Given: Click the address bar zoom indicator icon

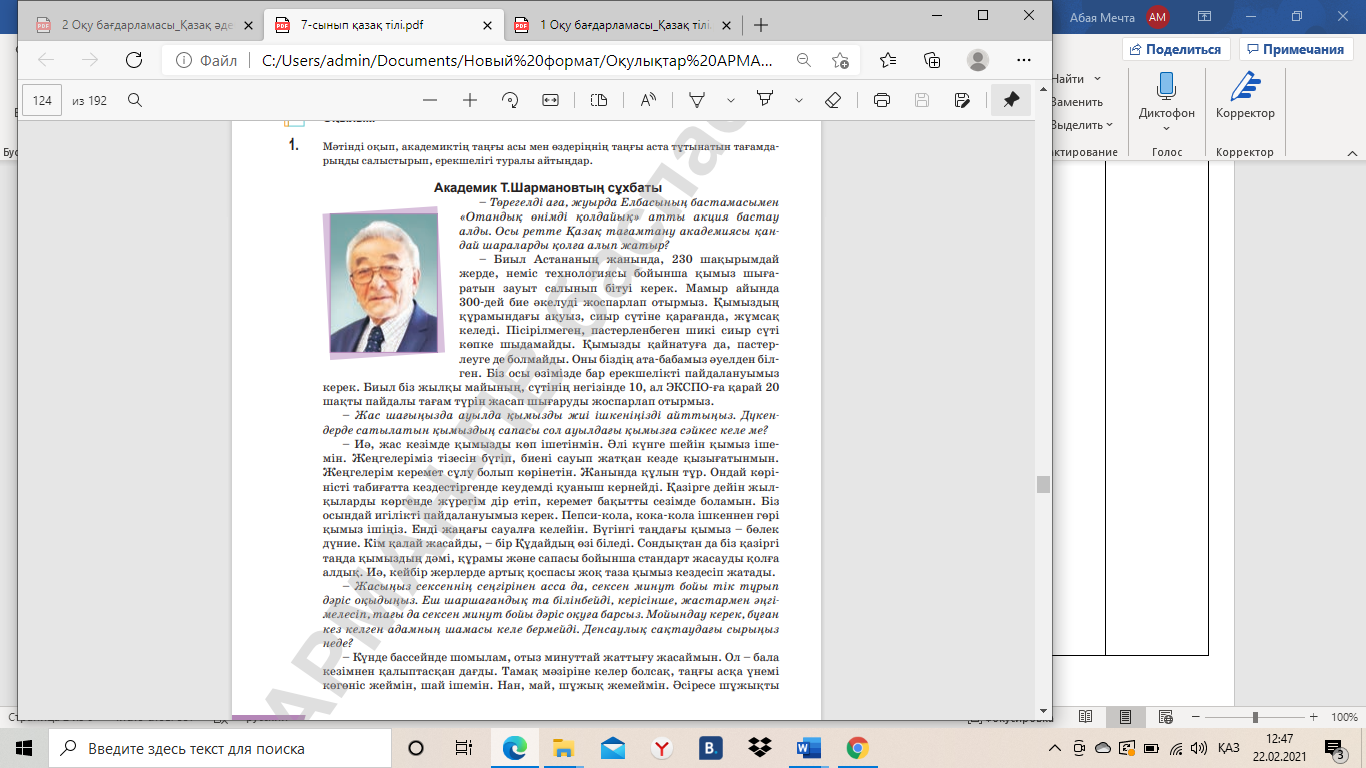Looking at the screenshot, I should tap(803, 60).
